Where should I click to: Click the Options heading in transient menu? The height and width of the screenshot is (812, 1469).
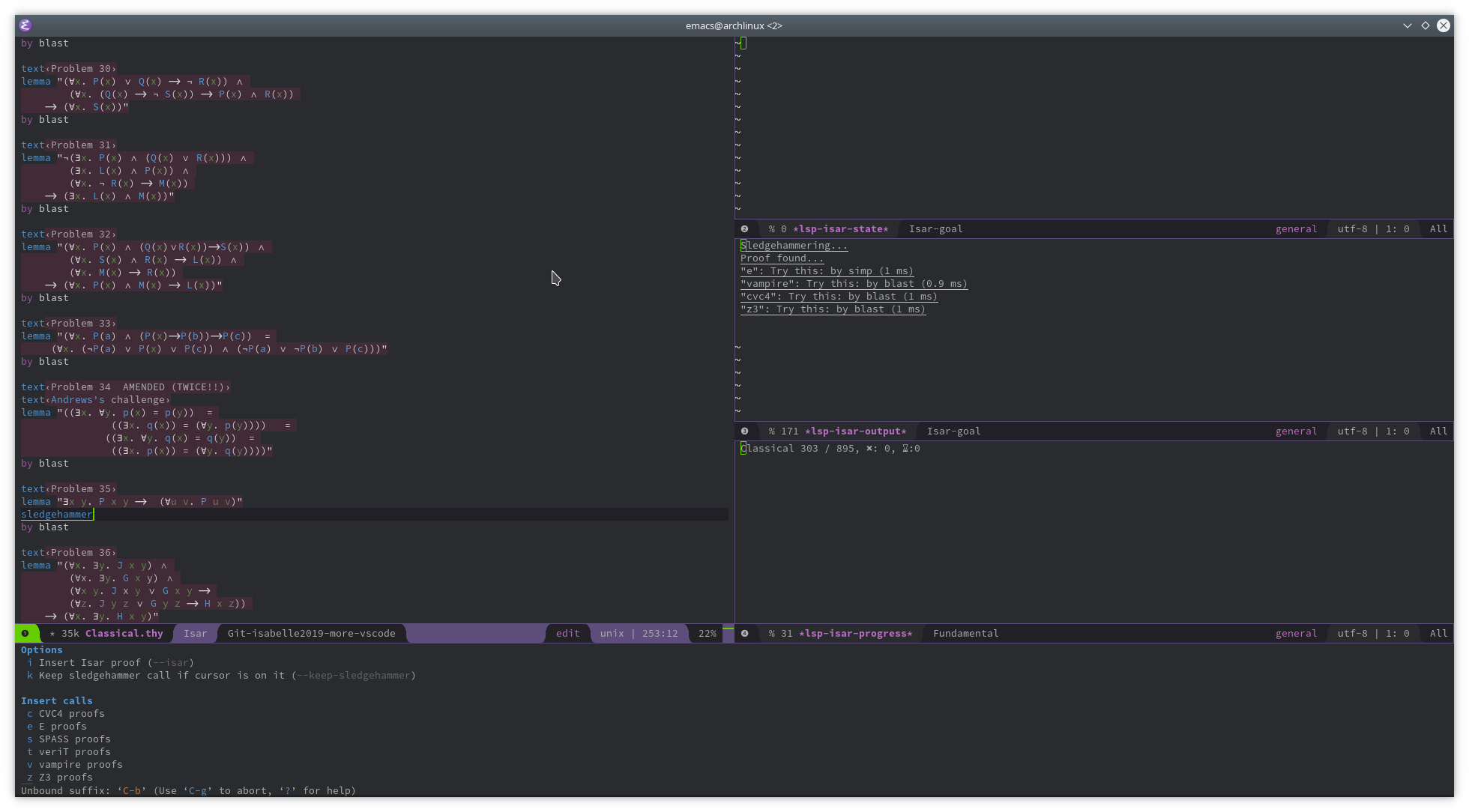[42, 650]
